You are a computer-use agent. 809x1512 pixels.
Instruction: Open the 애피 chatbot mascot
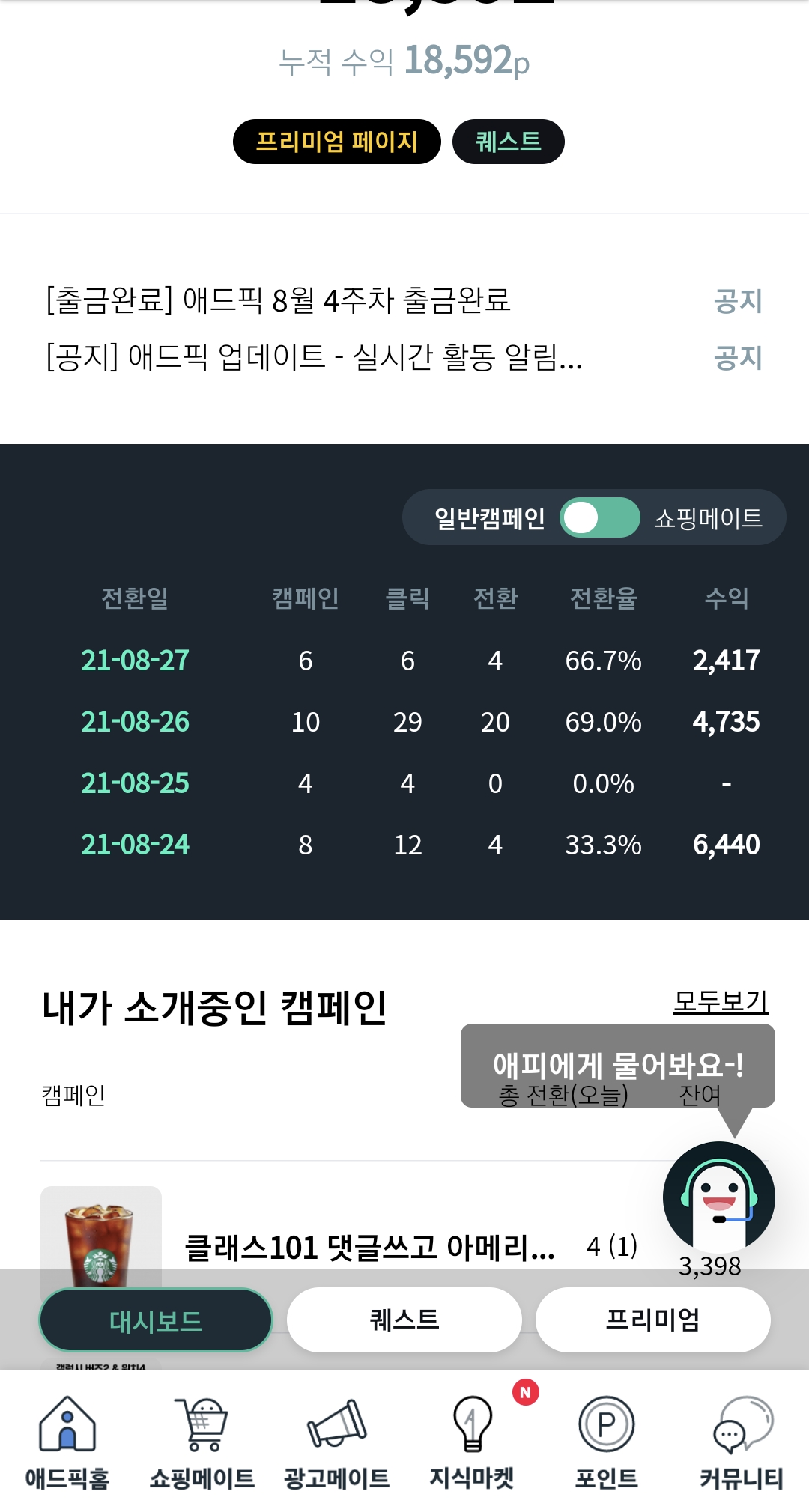(x=718, y=1197)
